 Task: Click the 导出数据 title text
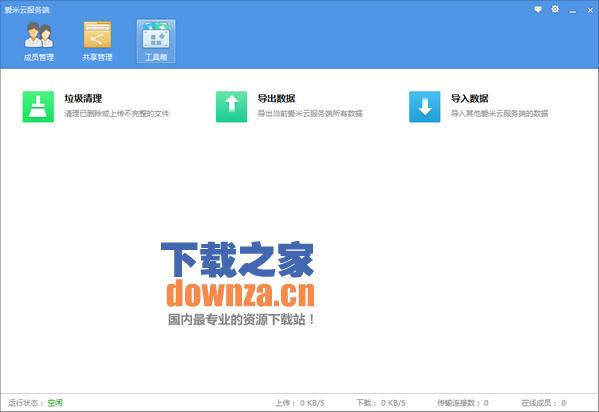[276, 99]
